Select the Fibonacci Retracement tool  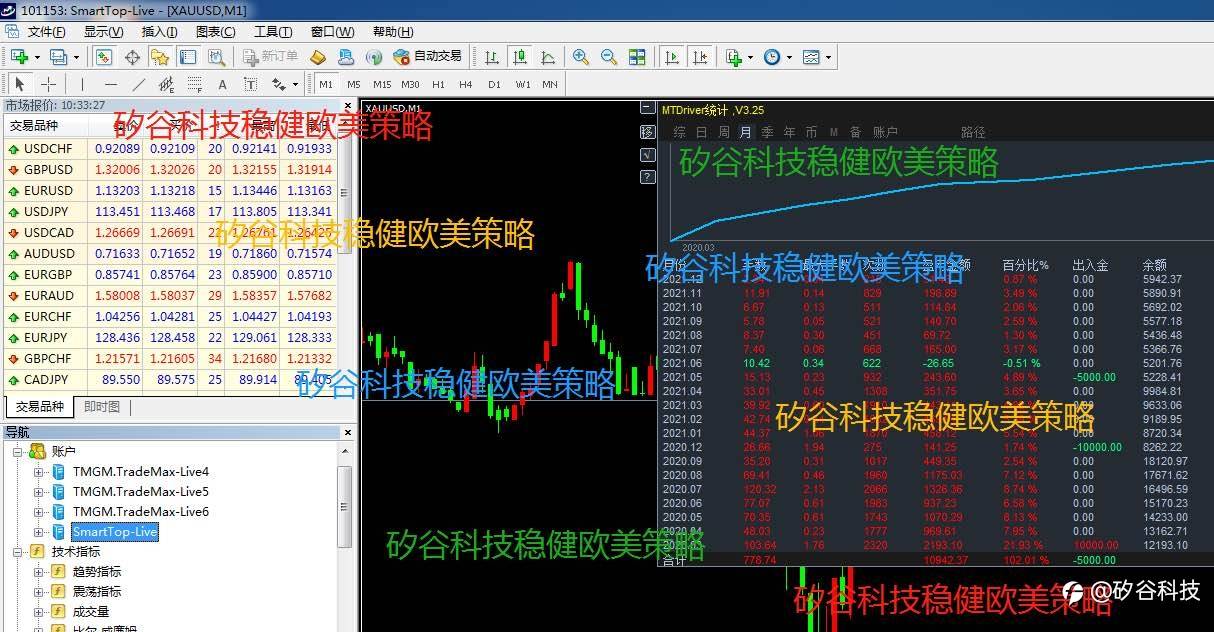(x=194, y=84)
